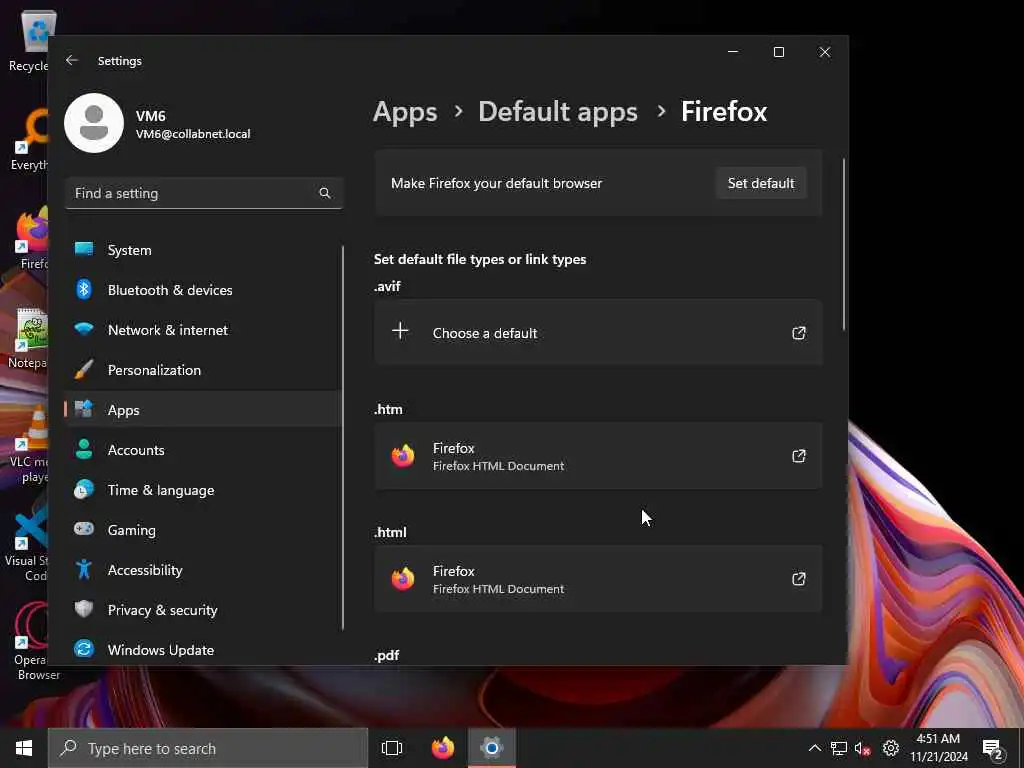Click the Network wifi icon in sidebar
This screenshot has height=768, width=1024.
tap(84, 328)
